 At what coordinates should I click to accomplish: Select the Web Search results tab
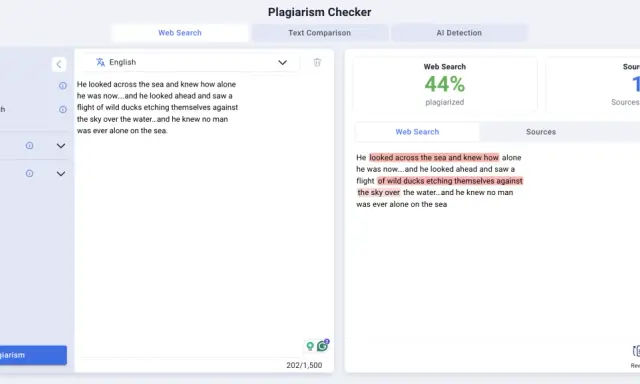(417, 132)
